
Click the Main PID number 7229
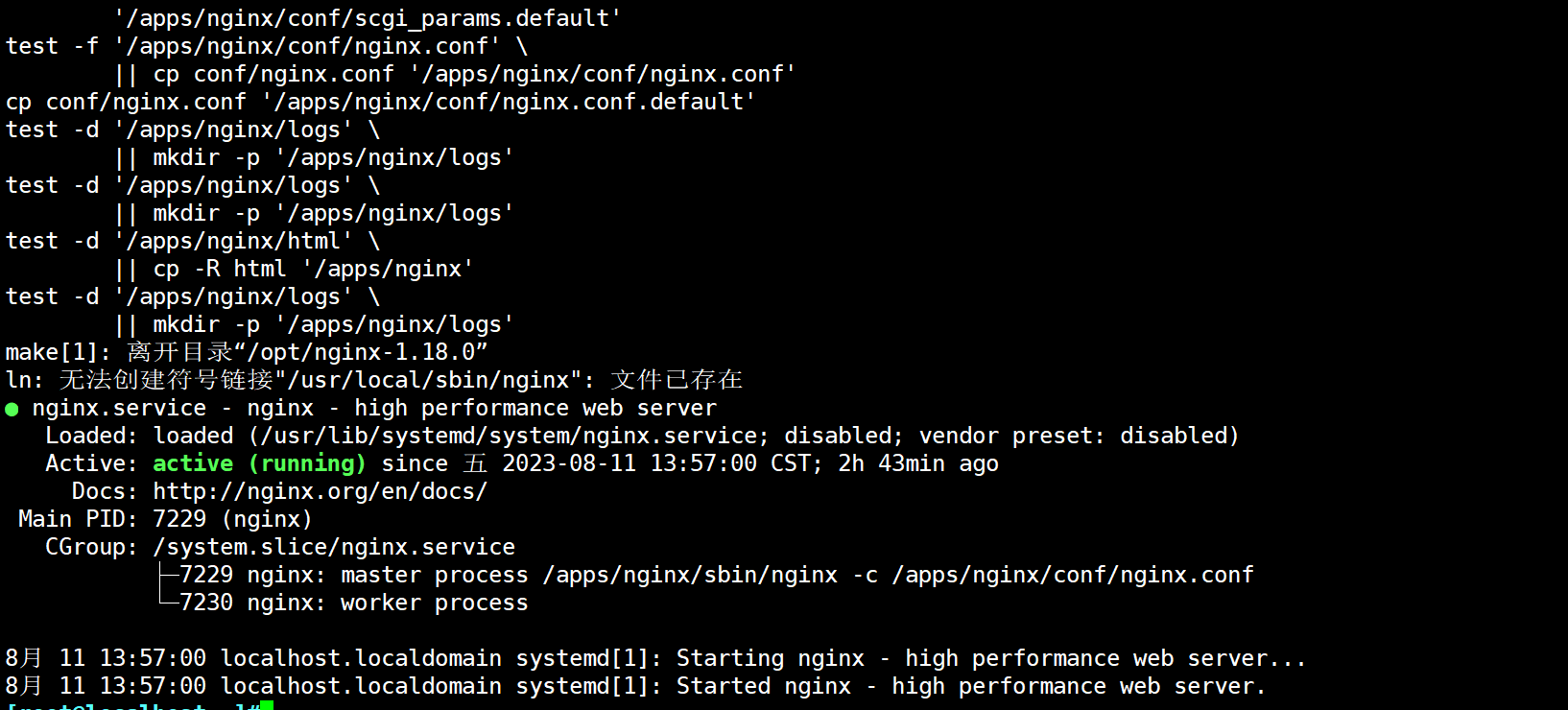click(x=179, y=519)
